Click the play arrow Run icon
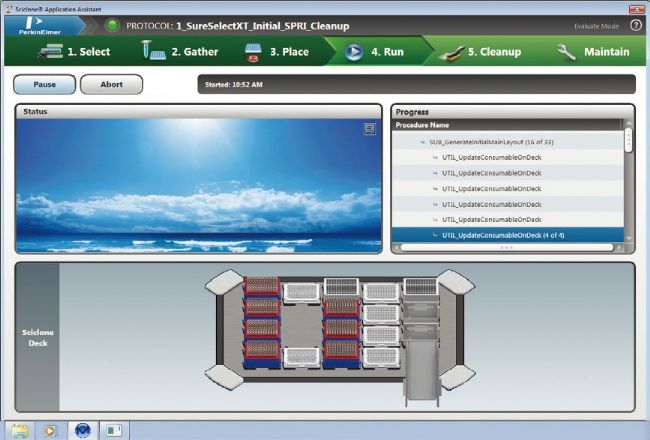Screen dimensions: 650x440 tap(354, 52)
